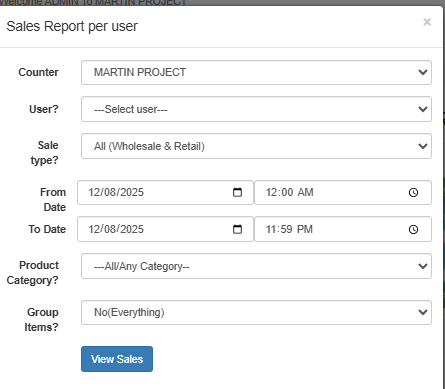Click the Sale type? label

point(45,153)
